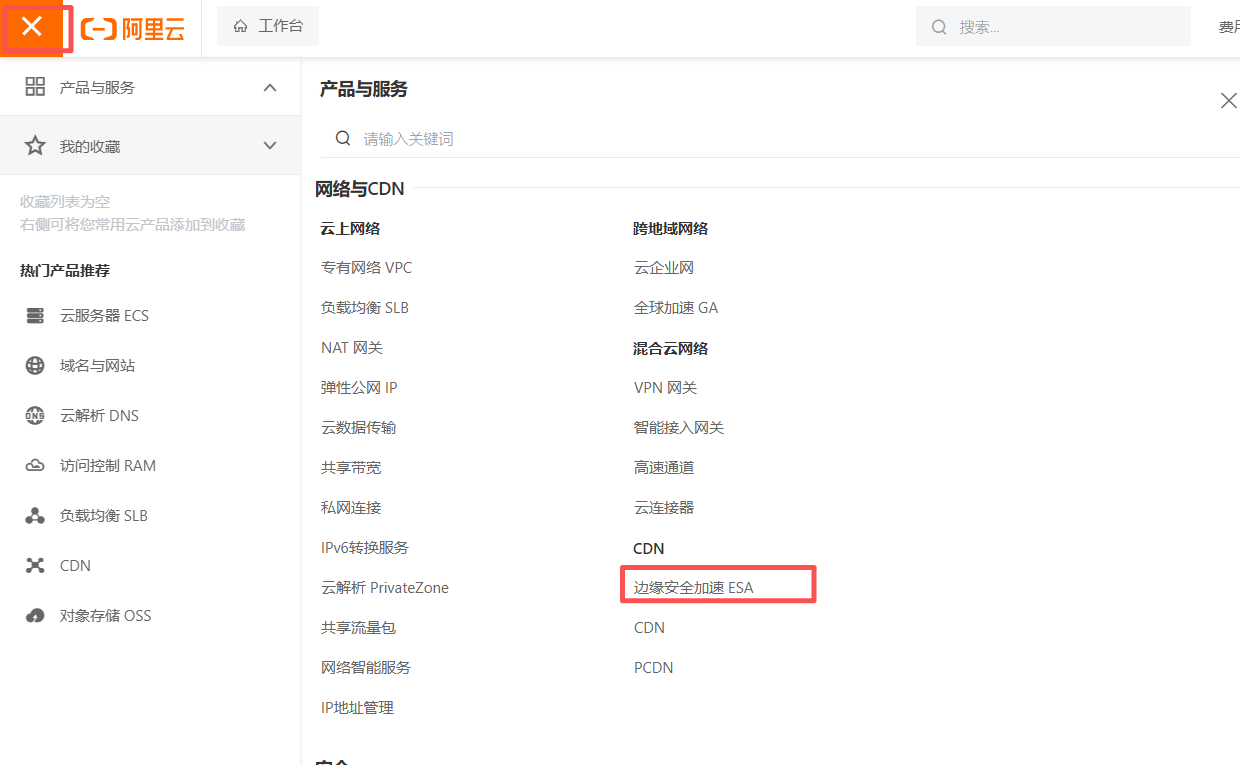Open VPN 网关
Image resolution: width=1240 pixels, height=765 pixels.
666,388
